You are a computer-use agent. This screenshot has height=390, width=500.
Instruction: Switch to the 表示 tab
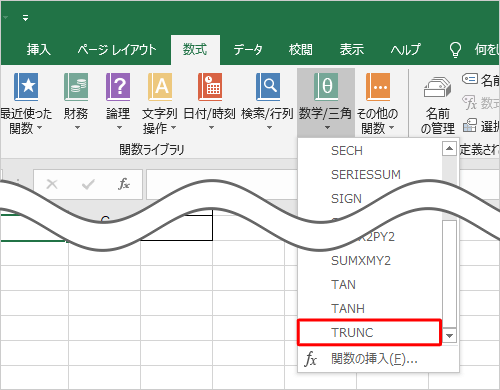click(352, 50)
